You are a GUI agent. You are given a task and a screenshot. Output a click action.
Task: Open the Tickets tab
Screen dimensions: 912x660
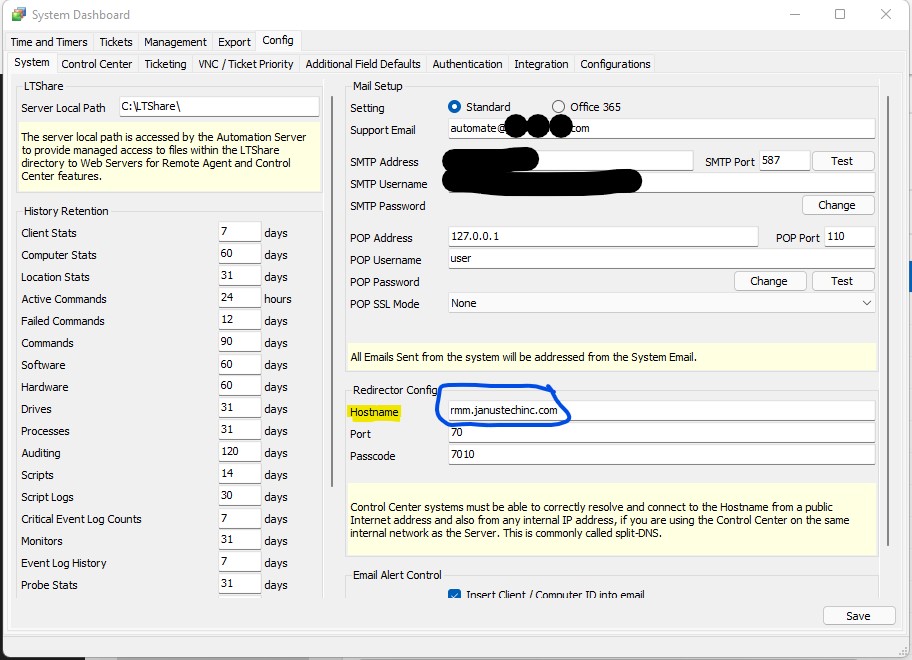116,42
